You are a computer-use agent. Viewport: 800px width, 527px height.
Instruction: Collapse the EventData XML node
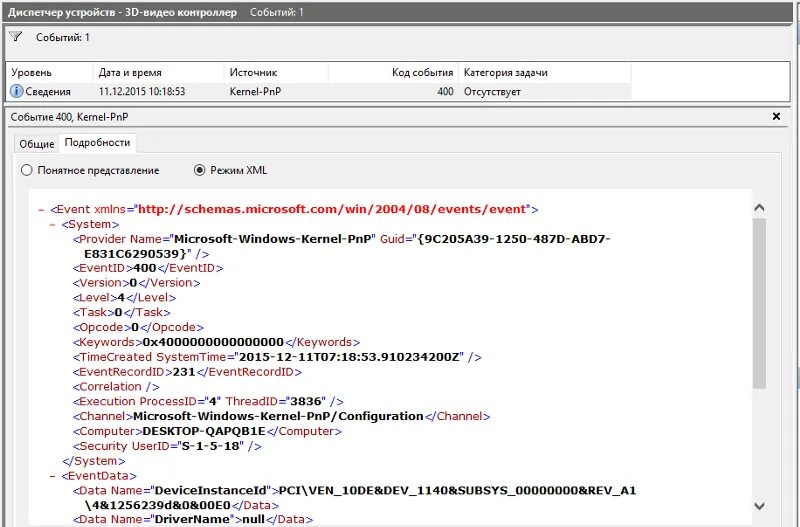(x=53, y=476)
